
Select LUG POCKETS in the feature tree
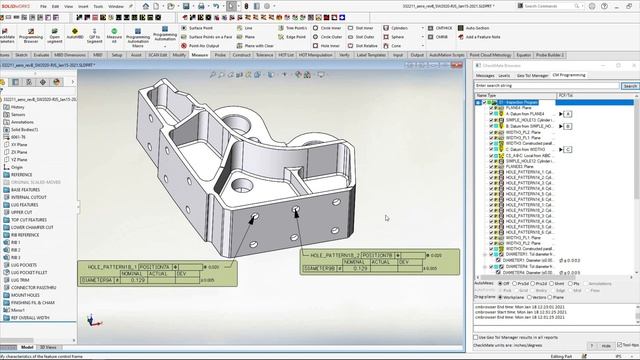[x=24, y=265]
